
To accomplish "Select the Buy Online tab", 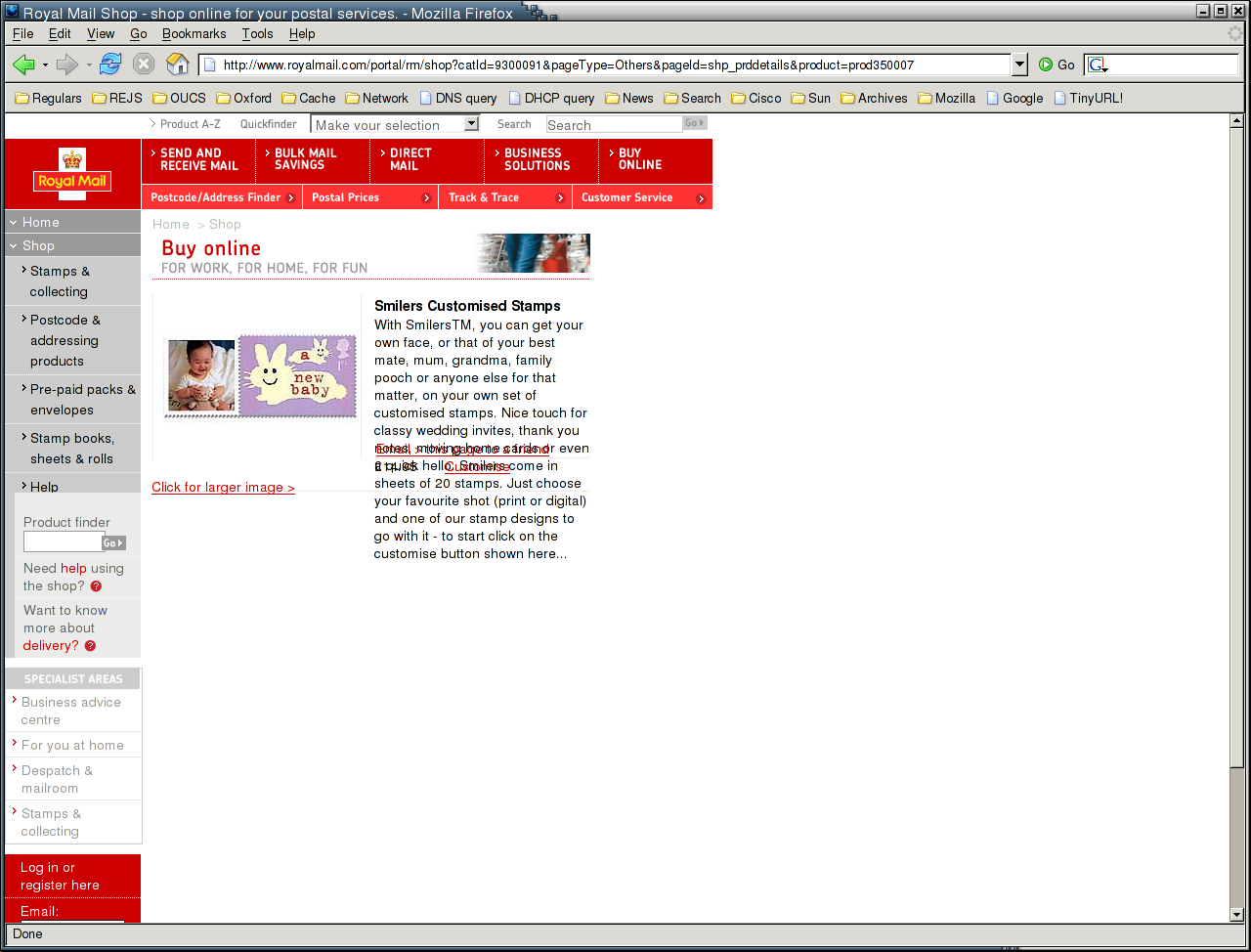I will 656,160.
